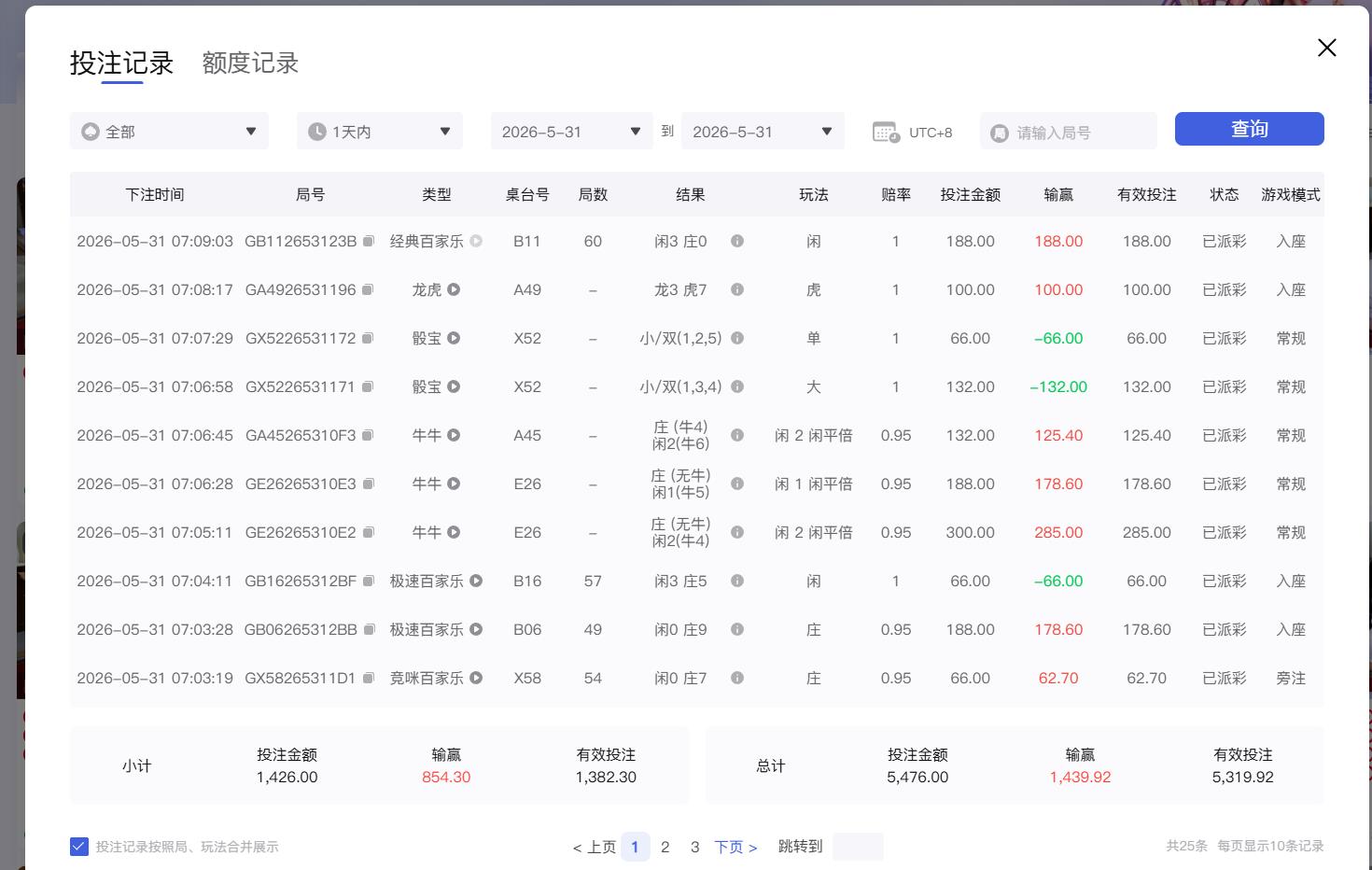Go to next page 下页

click(735, 847)
